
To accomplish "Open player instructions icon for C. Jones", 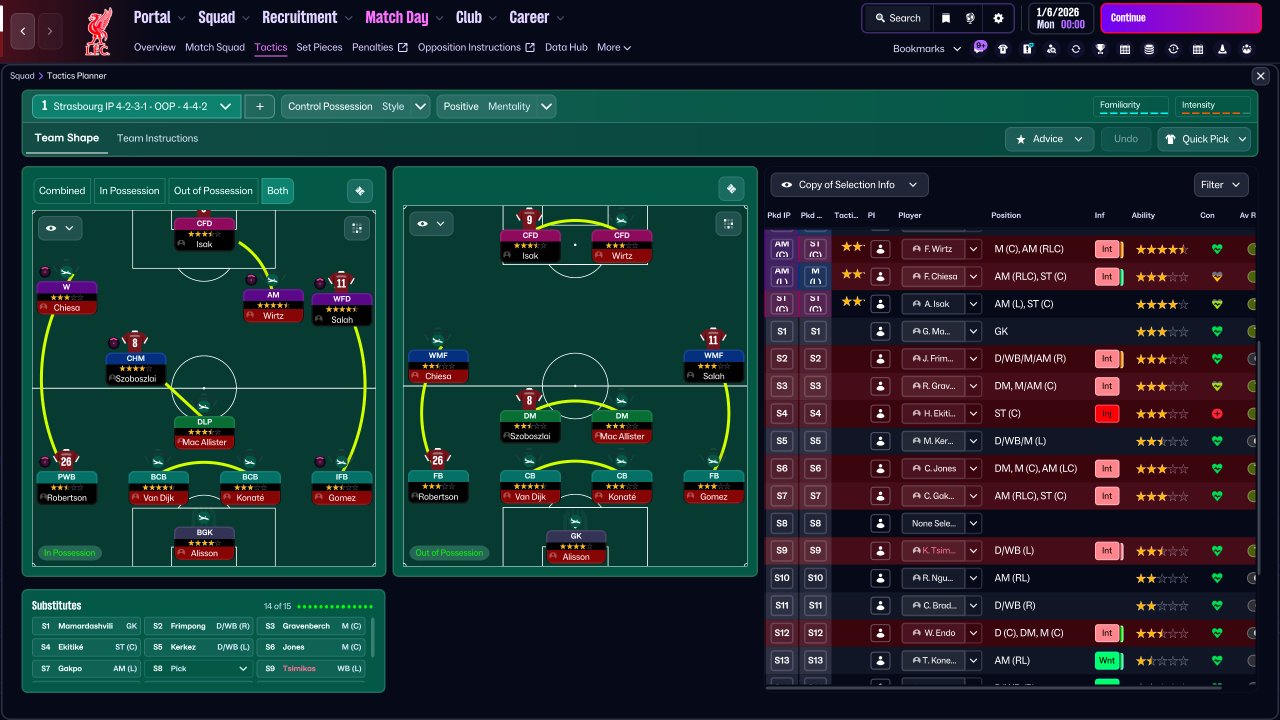I will [880, 469].
